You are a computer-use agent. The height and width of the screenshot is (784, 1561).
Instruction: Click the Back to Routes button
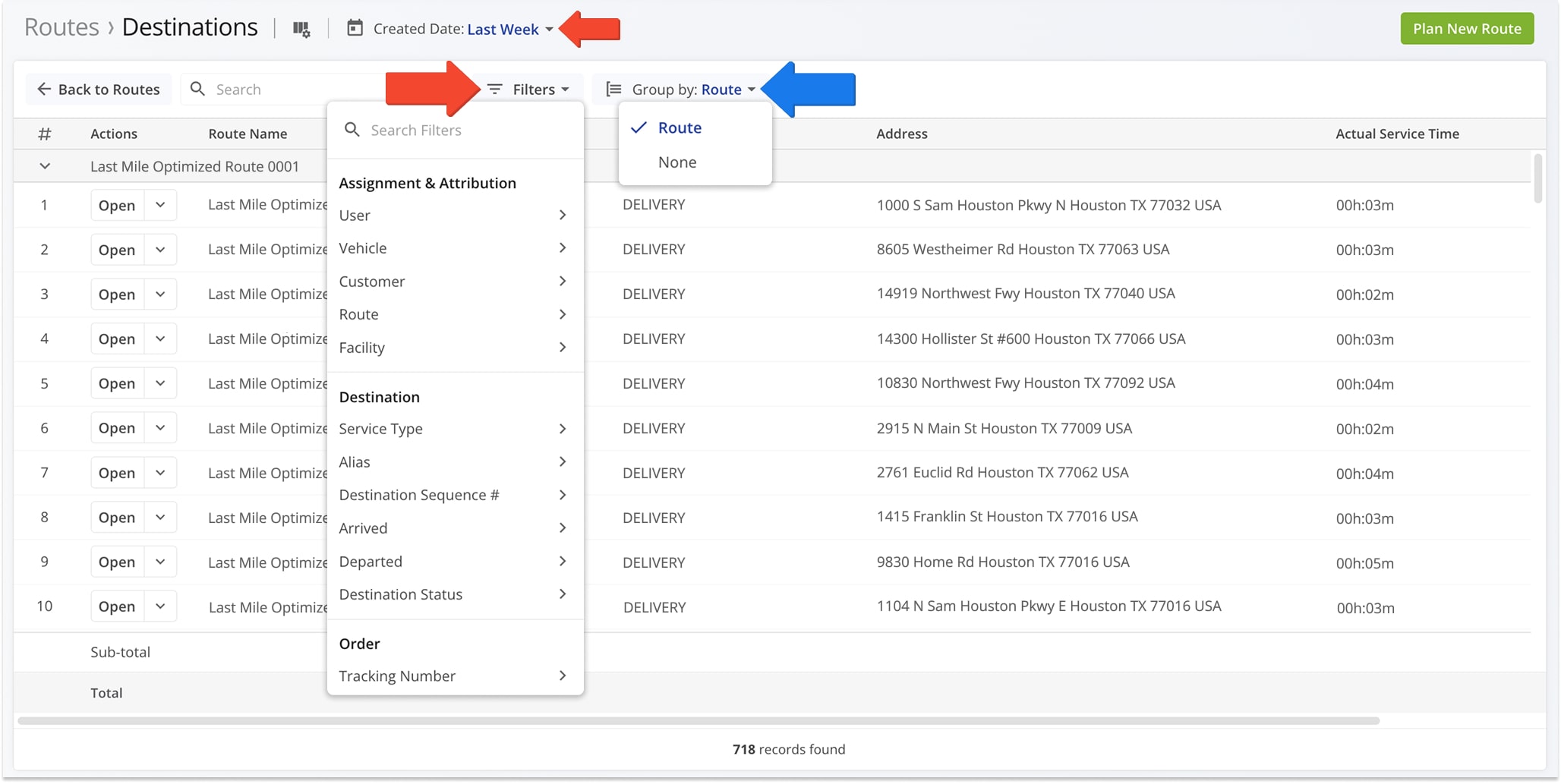[98, 89]
